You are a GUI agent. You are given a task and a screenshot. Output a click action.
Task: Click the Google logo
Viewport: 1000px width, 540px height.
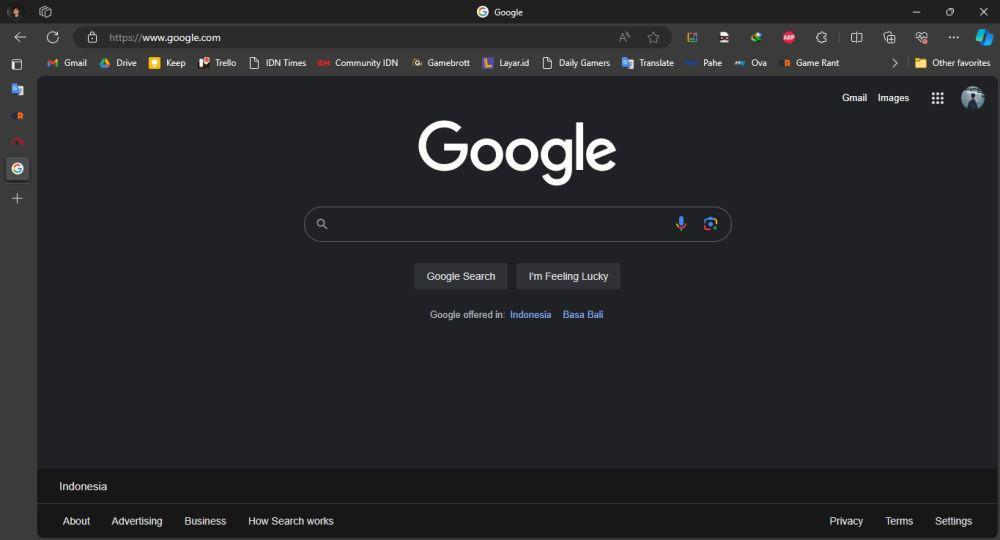click(x=517, y=152)
